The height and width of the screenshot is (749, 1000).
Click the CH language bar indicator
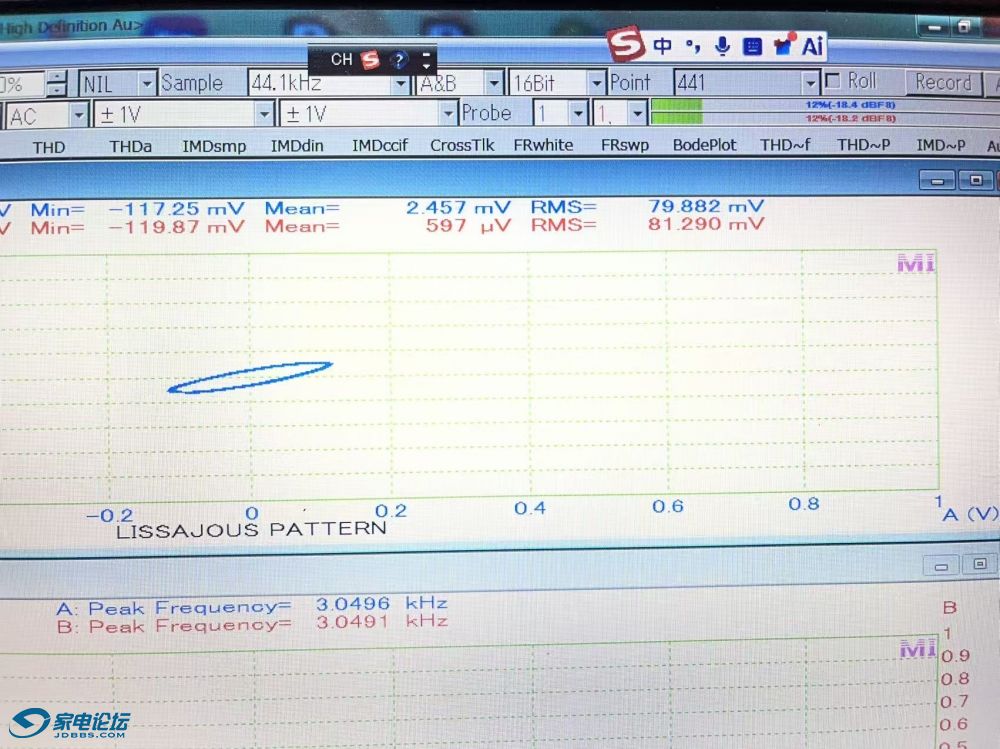point(341,59)
